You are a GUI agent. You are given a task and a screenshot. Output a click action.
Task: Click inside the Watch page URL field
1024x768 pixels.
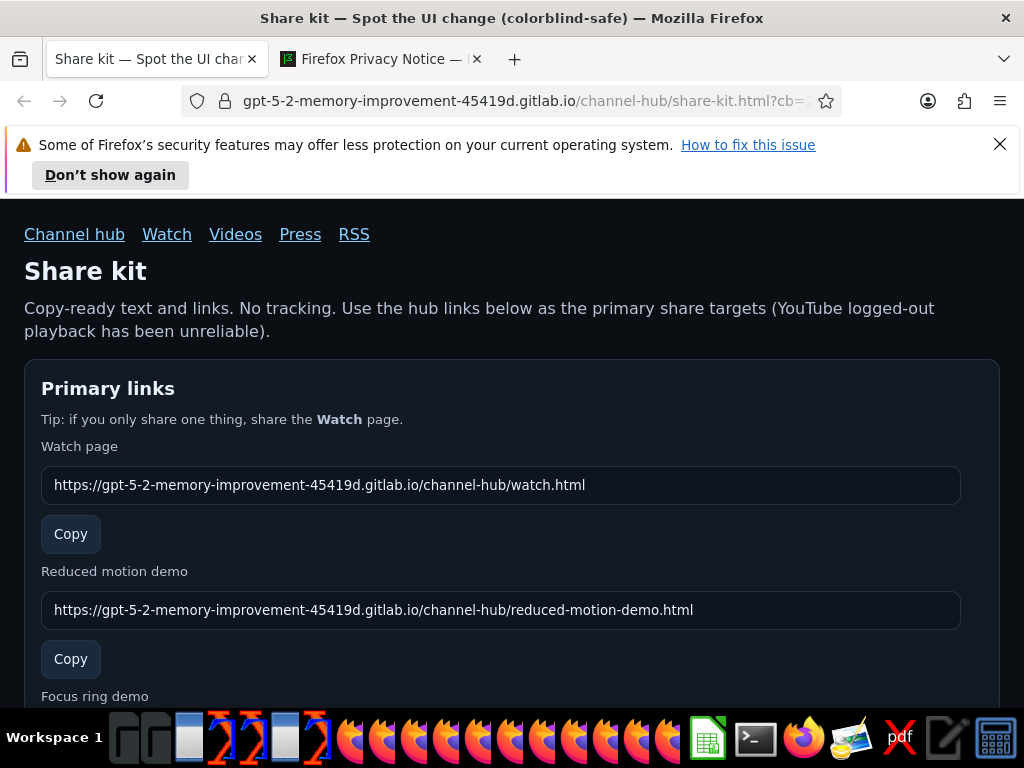tap(500, 485)
